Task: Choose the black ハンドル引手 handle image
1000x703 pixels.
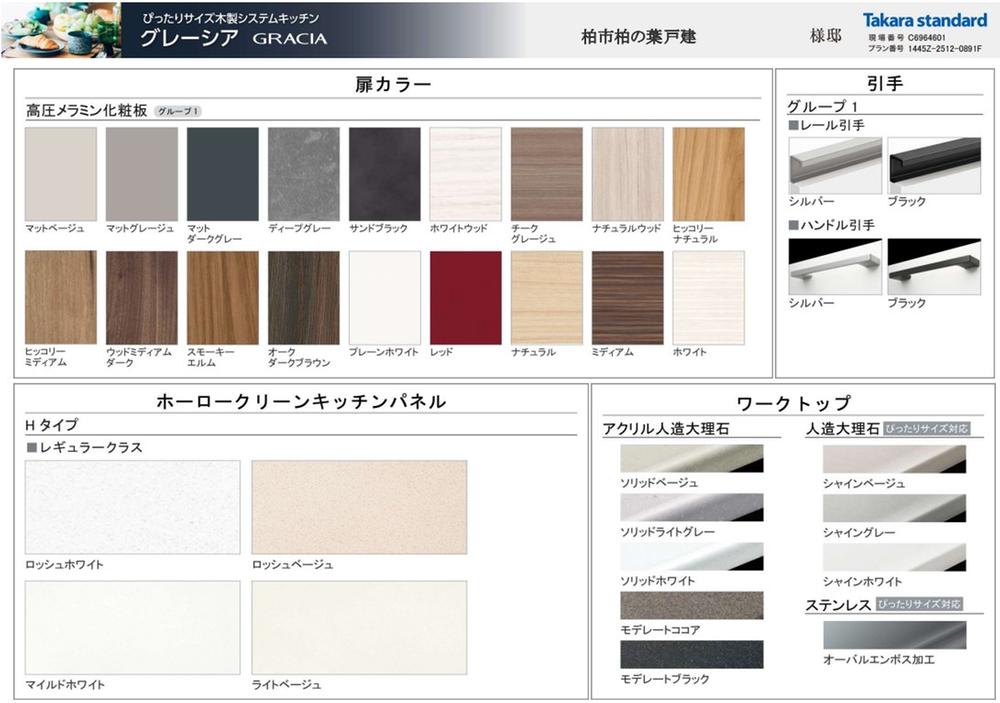Action: pos(934,267)
